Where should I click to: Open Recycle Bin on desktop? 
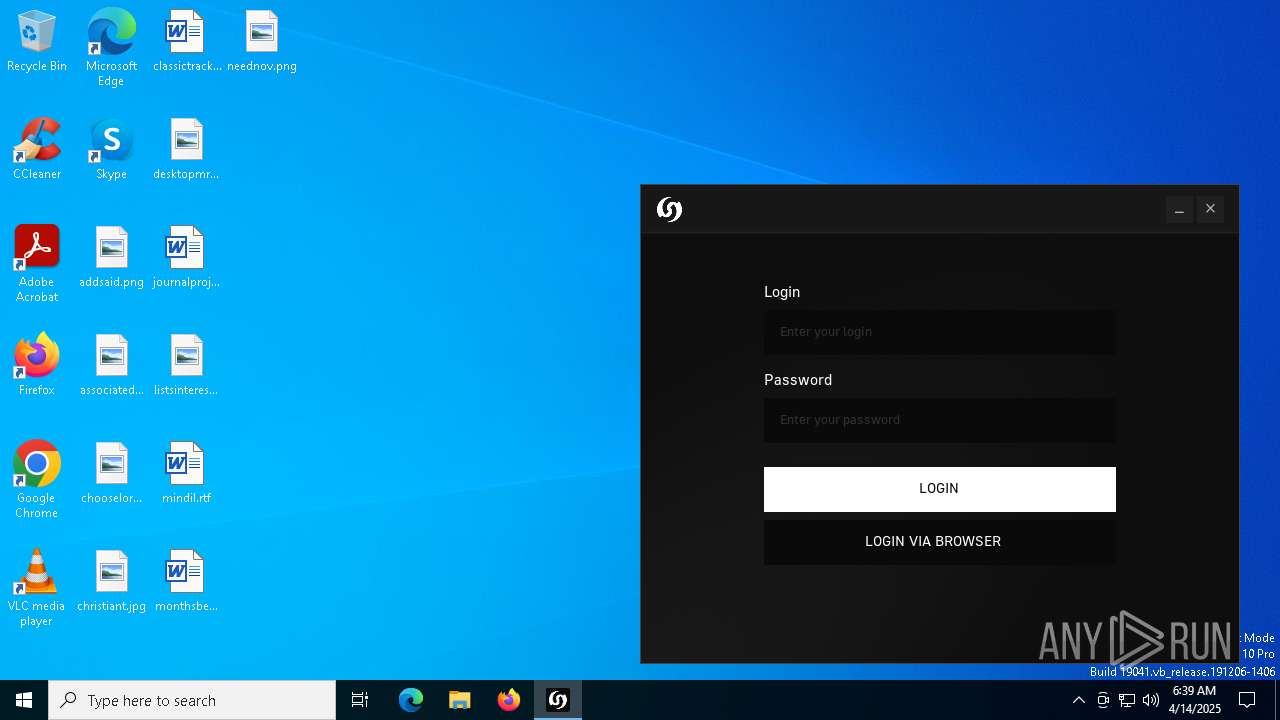[37, 42]
